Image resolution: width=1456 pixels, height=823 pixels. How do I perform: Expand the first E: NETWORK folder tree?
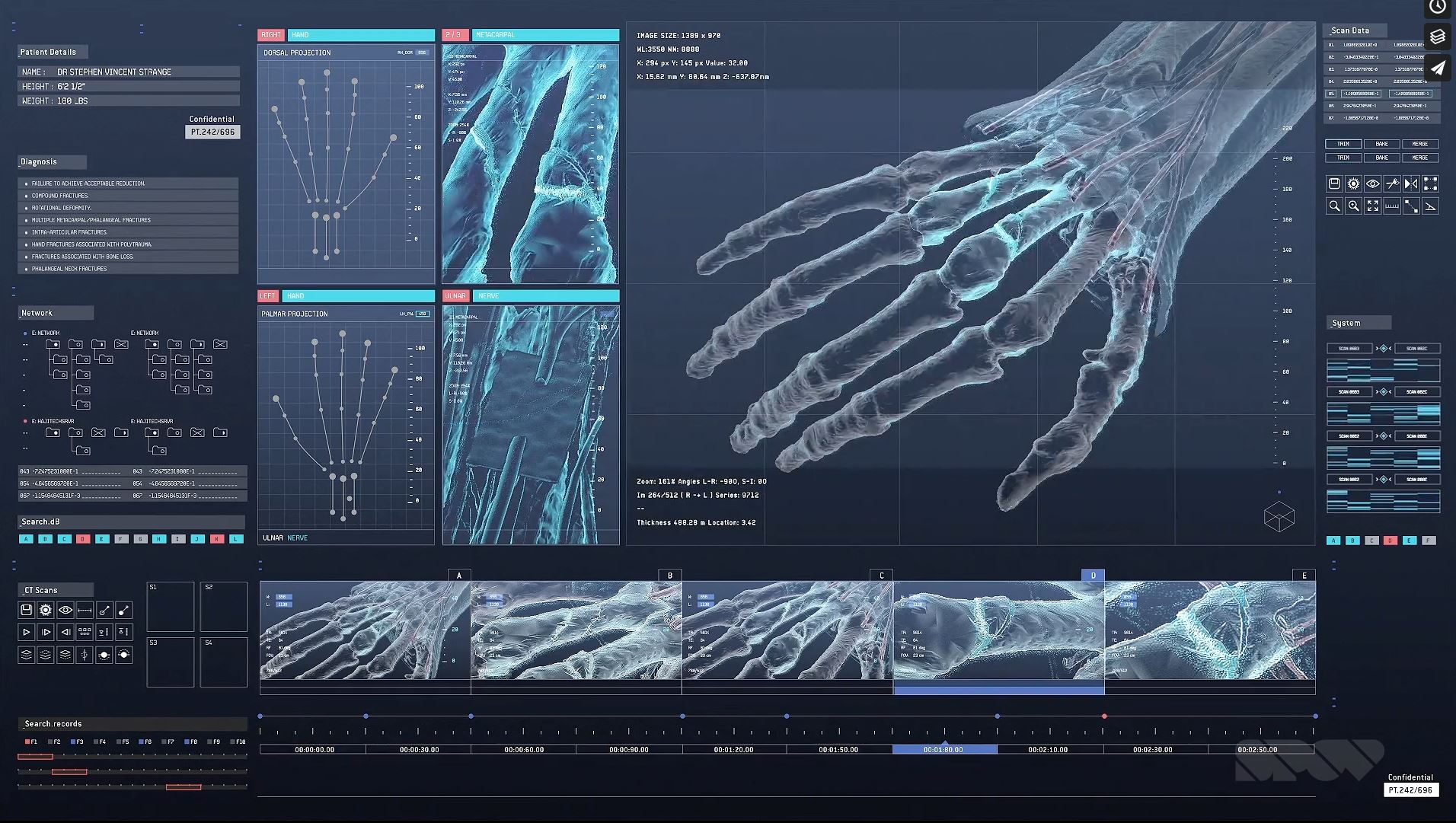[25, 333]
